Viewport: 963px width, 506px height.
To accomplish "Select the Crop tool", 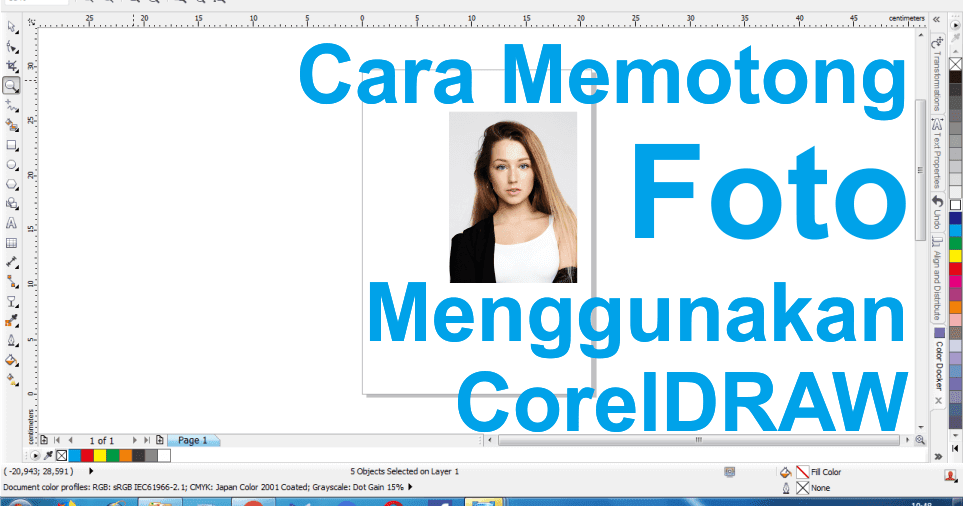I will (x=11, y=66).
